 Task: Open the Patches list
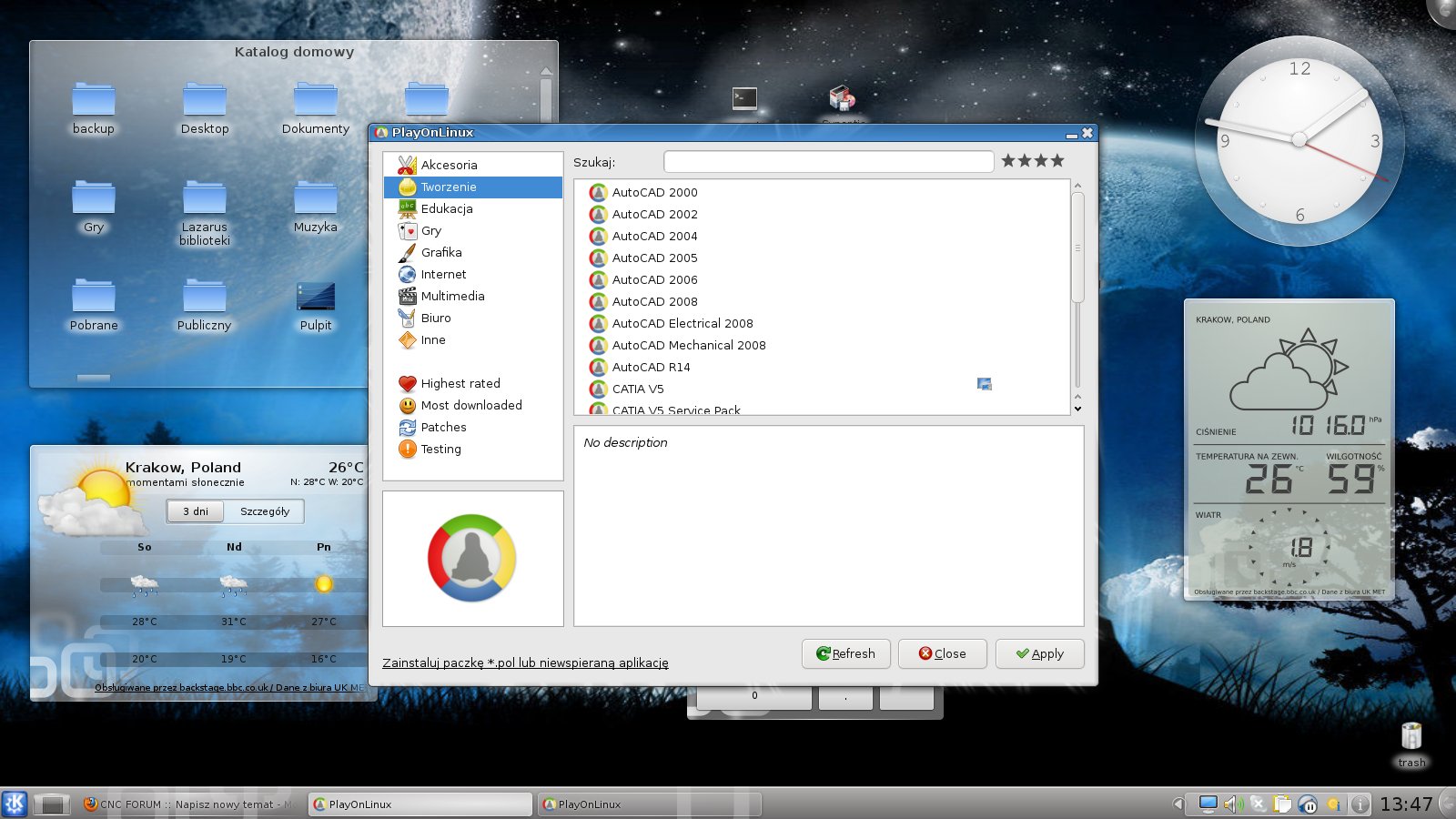point(473,427)
